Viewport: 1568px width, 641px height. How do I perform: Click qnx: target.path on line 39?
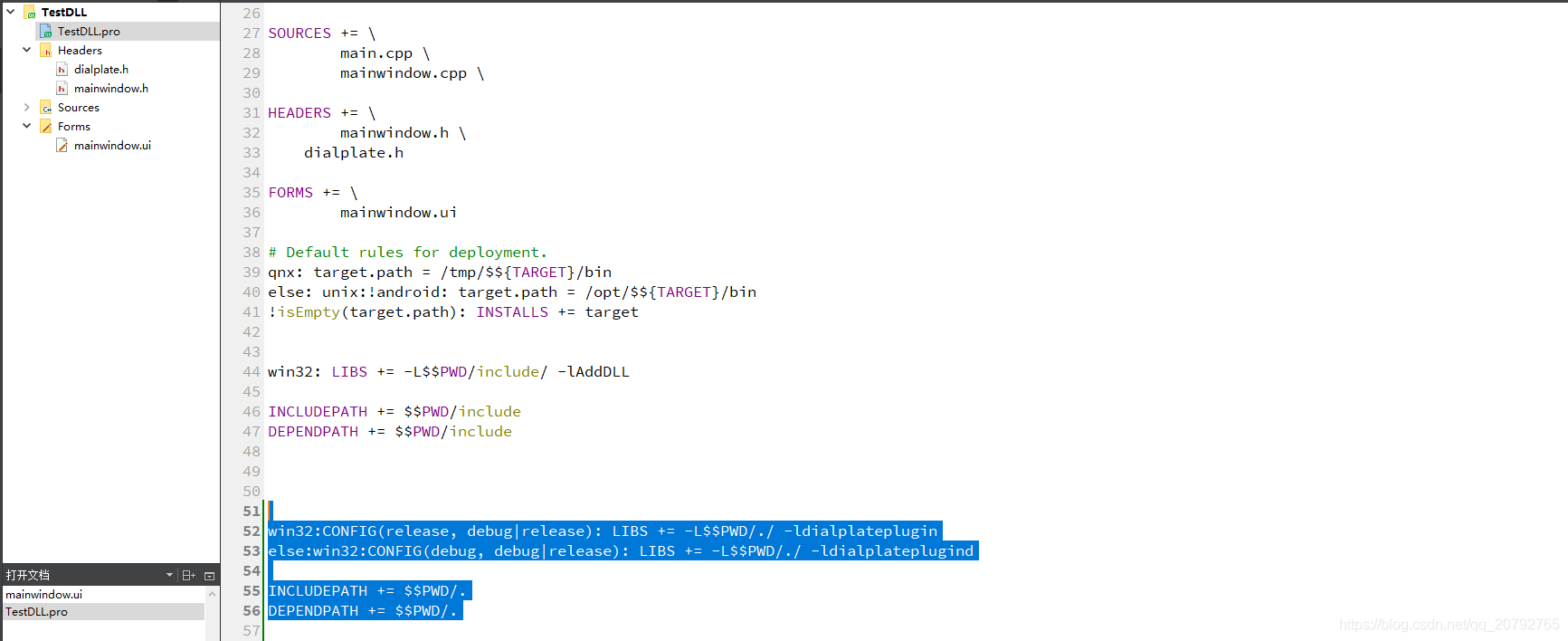click(x=340, y=273)
